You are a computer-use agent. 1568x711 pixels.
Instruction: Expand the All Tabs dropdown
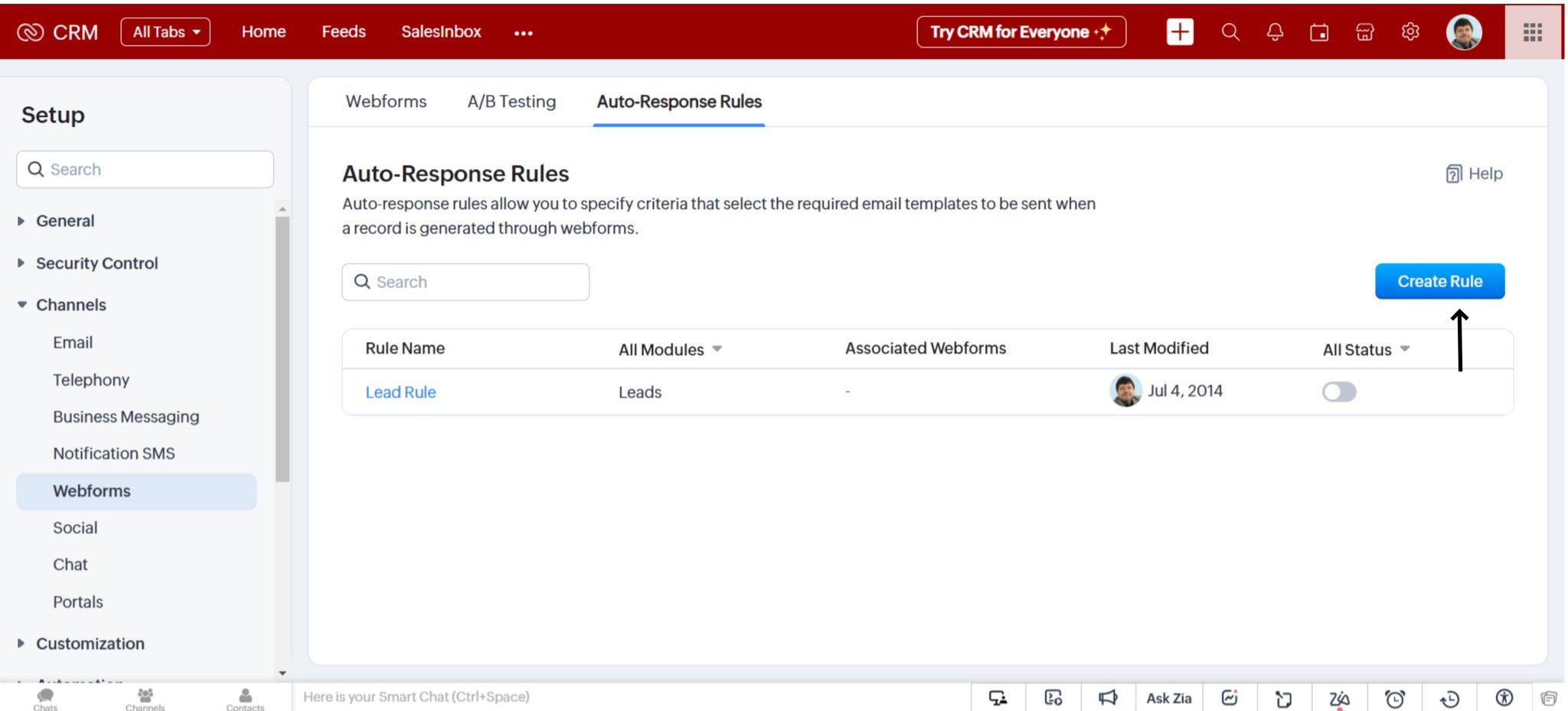pos(165,31)
